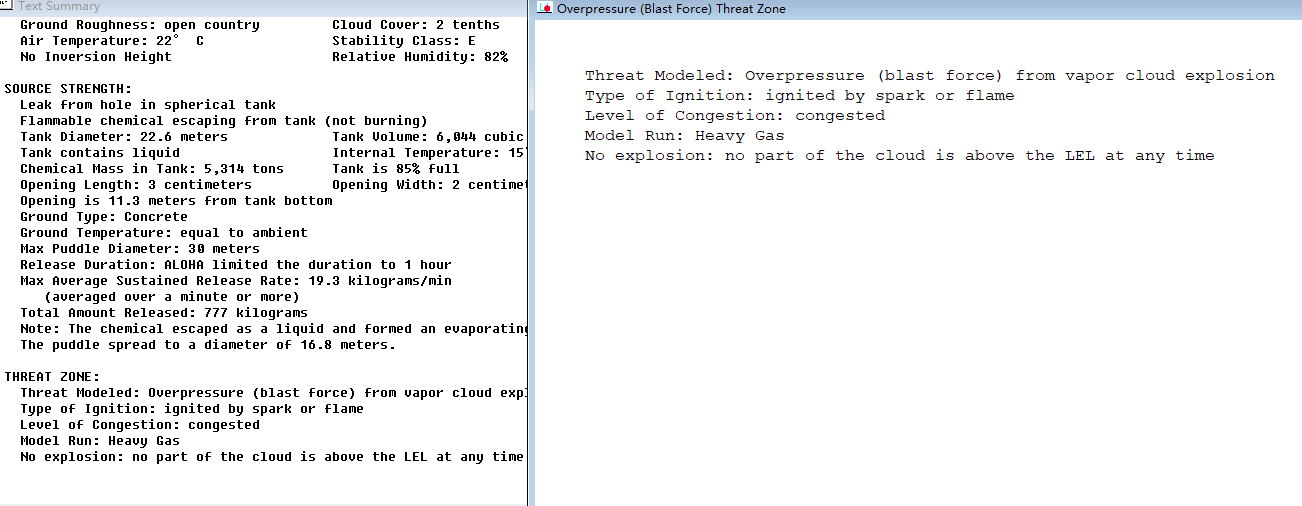Click 'Level of Congestion' in Threat Zone window
The height and width of the screenshot is (506, 1302).
tap(735, 116)
